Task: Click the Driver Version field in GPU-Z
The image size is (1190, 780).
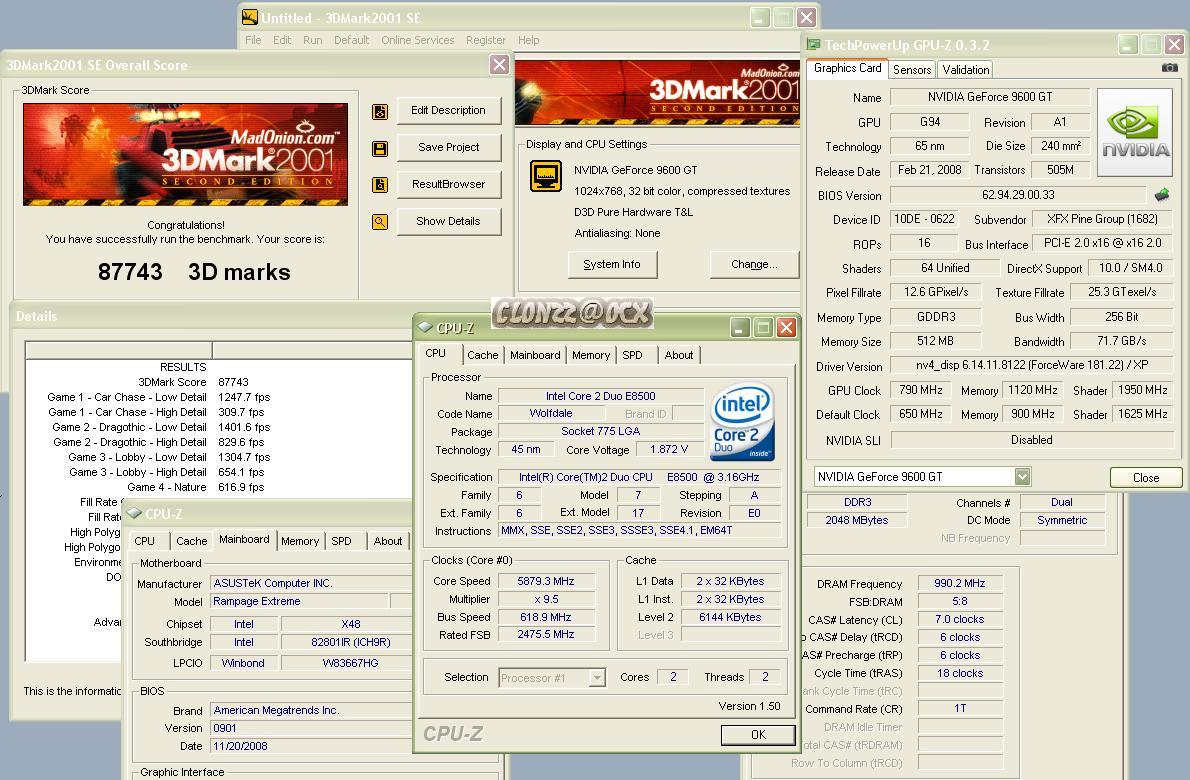Action: tap(1031, 365)
